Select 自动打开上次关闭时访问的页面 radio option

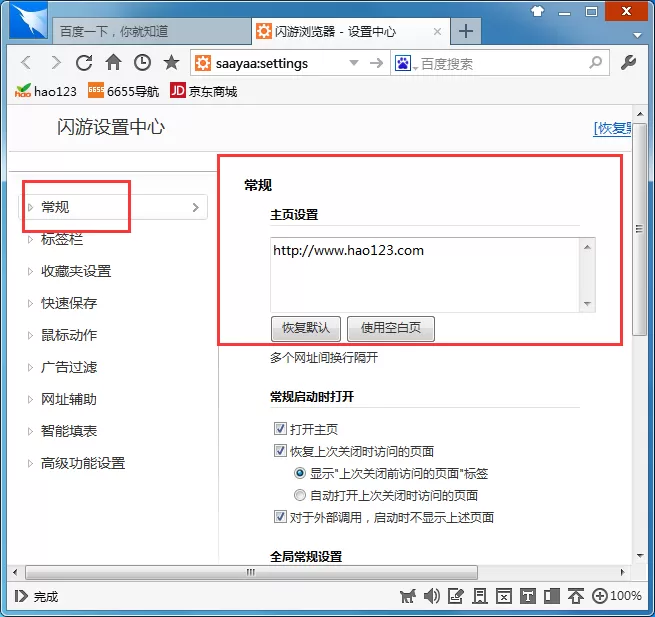click(300, 495)
